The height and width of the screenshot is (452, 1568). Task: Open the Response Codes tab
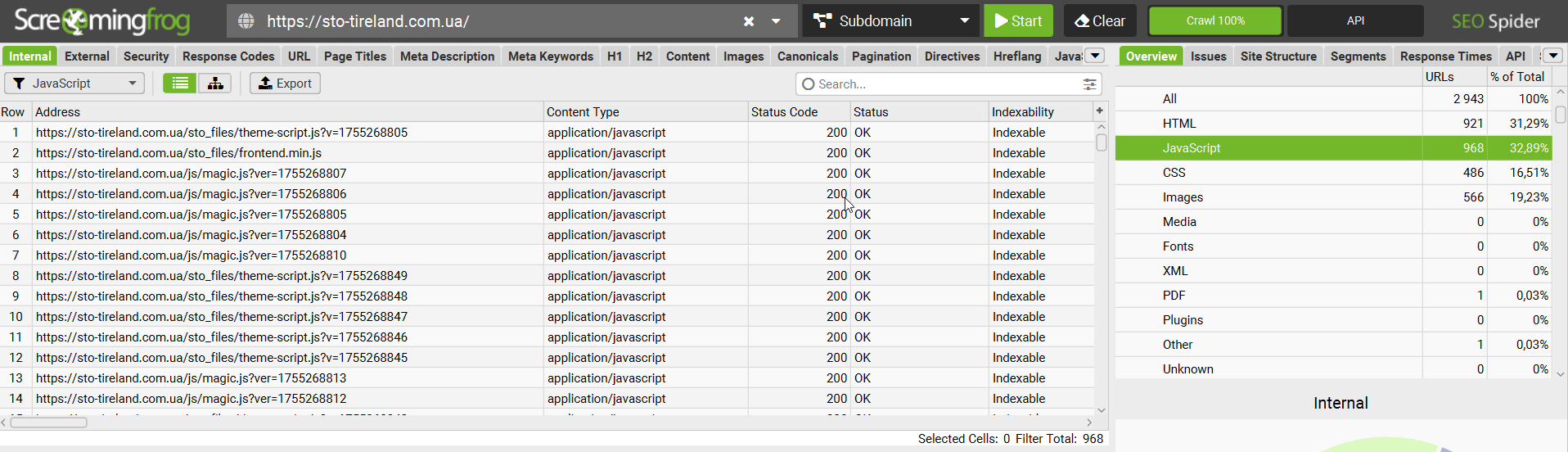pos(228,56)
